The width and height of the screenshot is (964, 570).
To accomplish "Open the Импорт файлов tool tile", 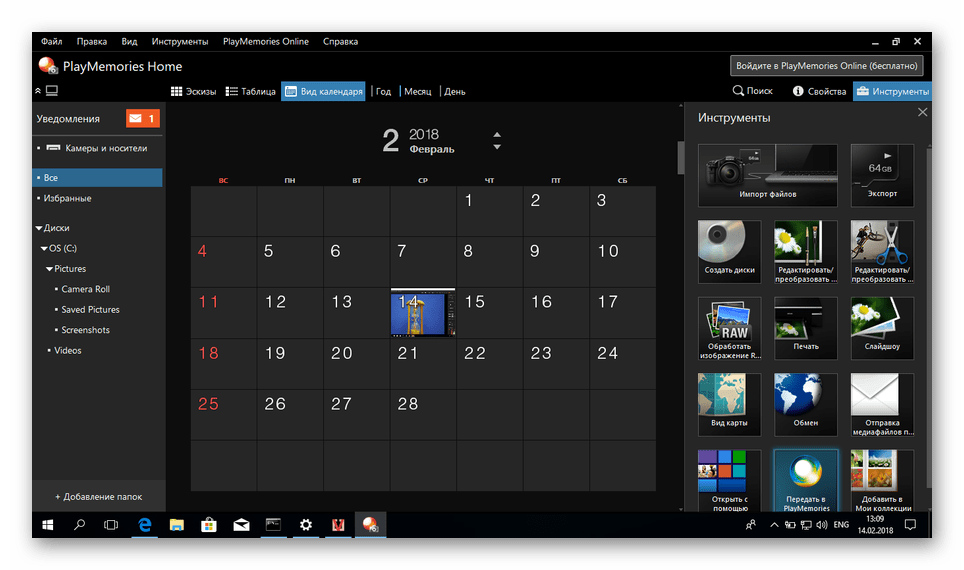I will [768, 175].
